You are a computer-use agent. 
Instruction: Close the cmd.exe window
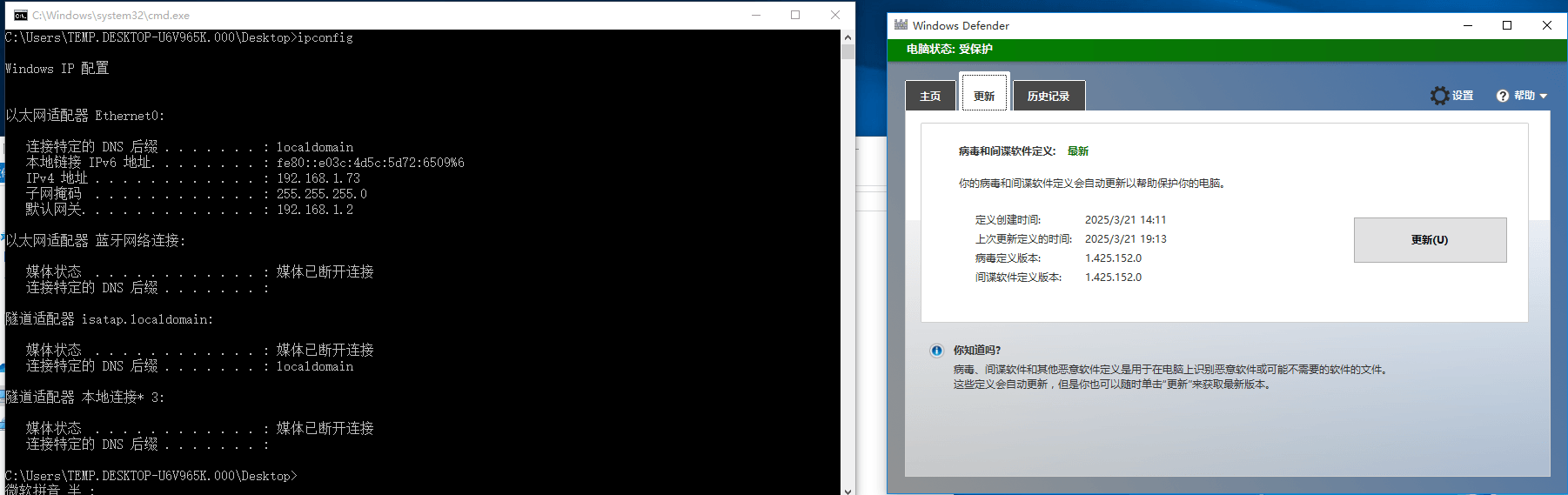click(835, 15)
